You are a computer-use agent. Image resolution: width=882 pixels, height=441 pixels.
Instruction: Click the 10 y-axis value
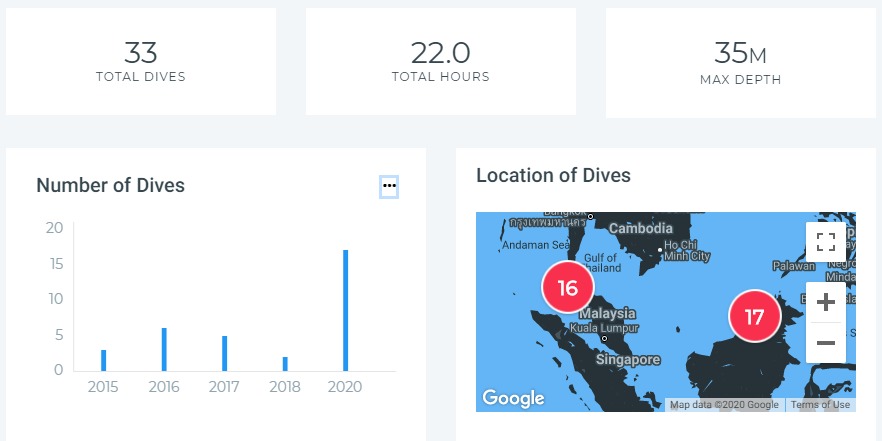(x=56, y=299)
